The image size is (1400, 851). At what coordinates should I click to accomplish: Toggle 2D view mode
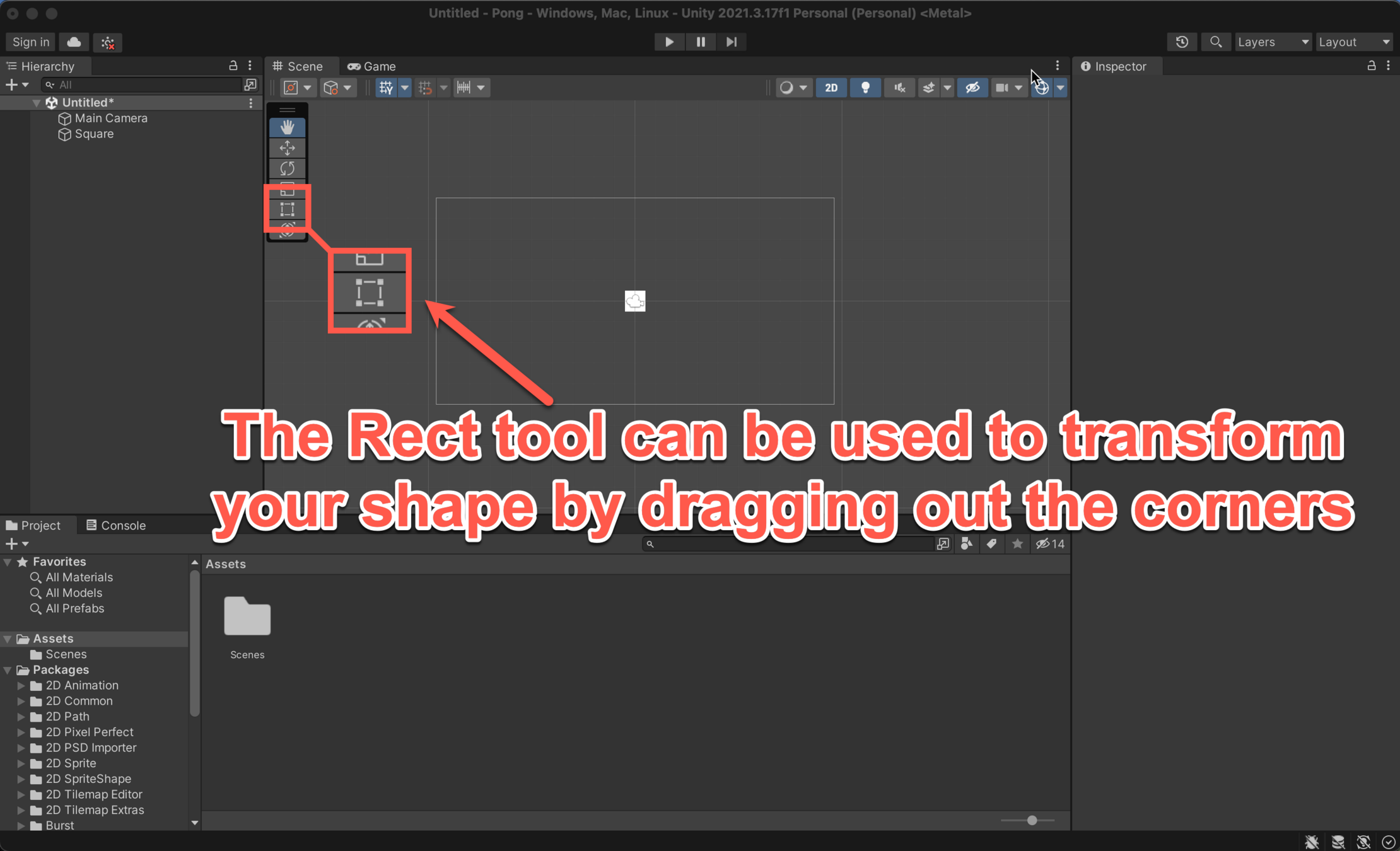pyautogui.click(x=831, y=88)
